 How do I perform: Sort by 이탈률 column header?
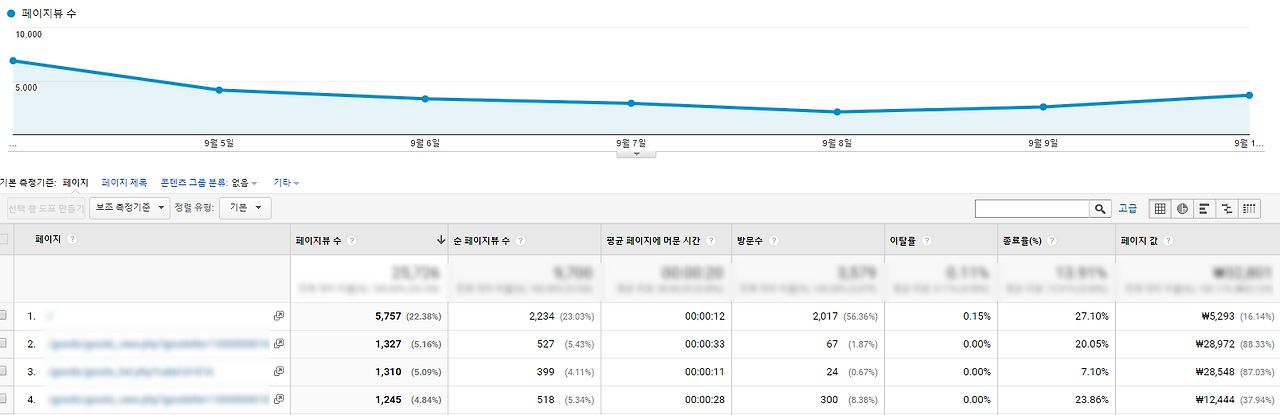click(903, 241)
